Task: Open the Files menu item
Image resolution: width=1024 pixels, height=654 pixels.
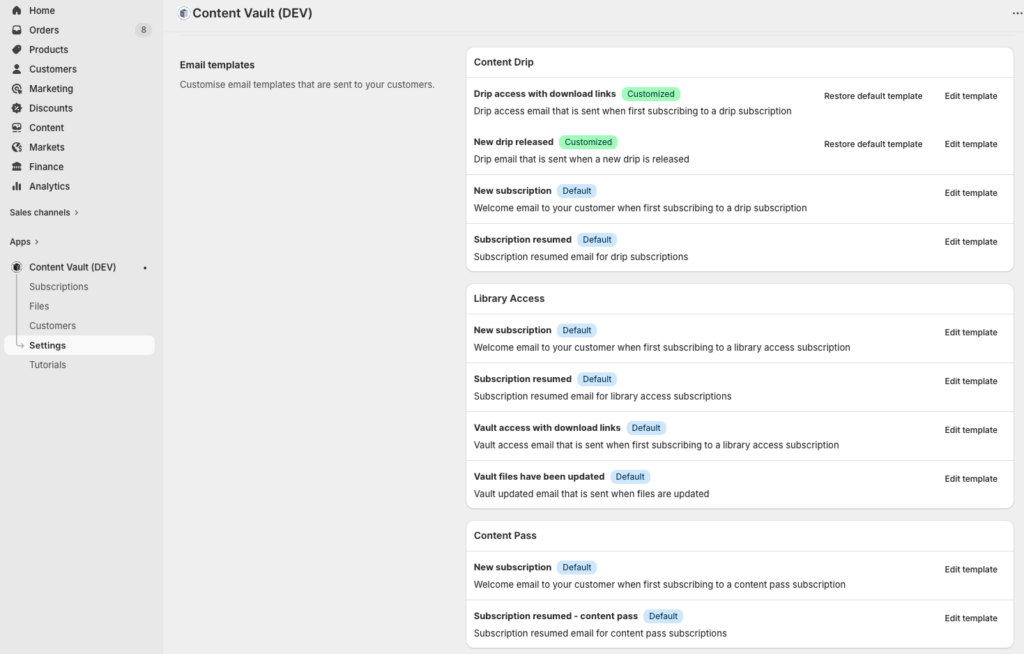Action: [x=39, y=306]
